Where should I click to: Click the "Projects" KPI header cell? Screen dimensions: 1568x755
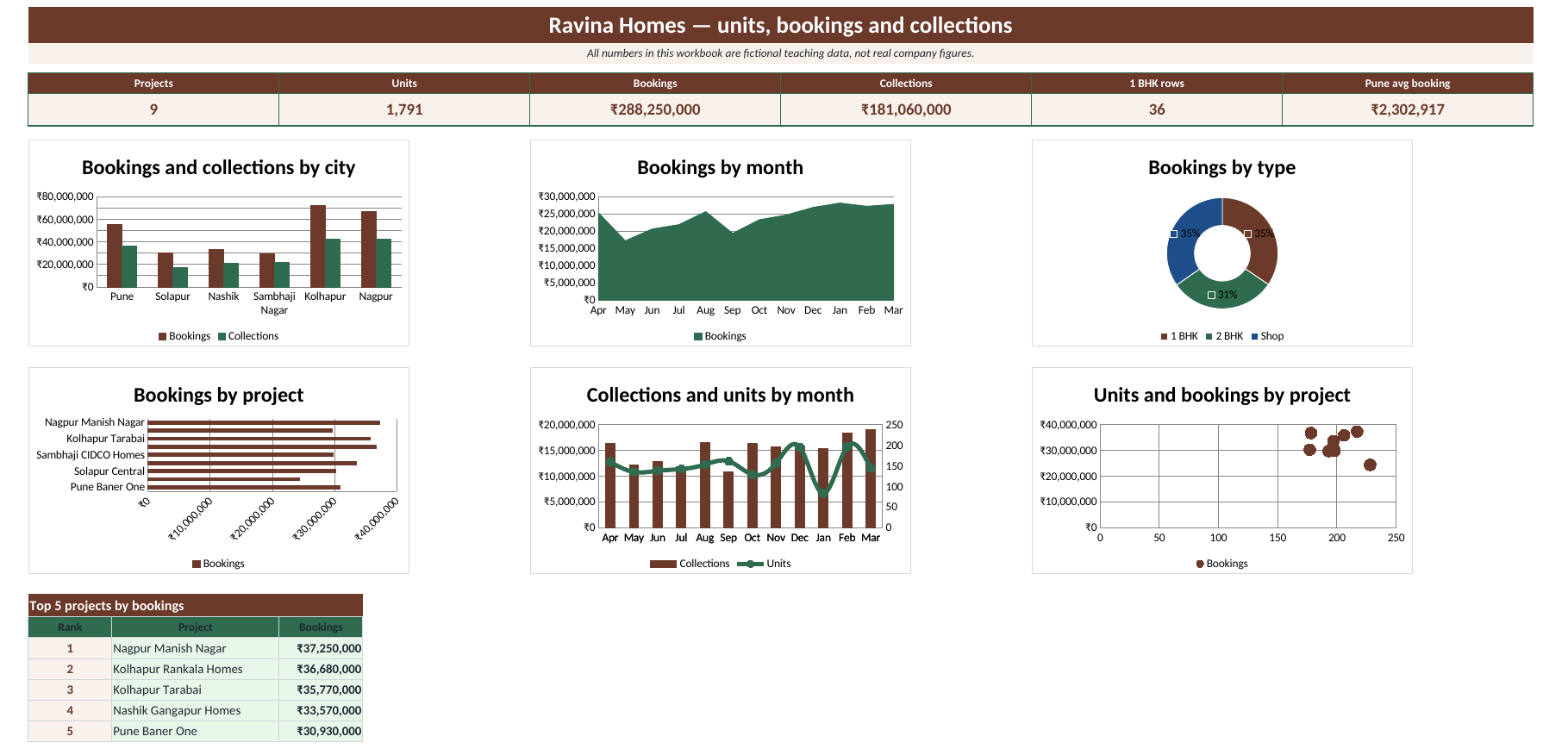point(153,84)
